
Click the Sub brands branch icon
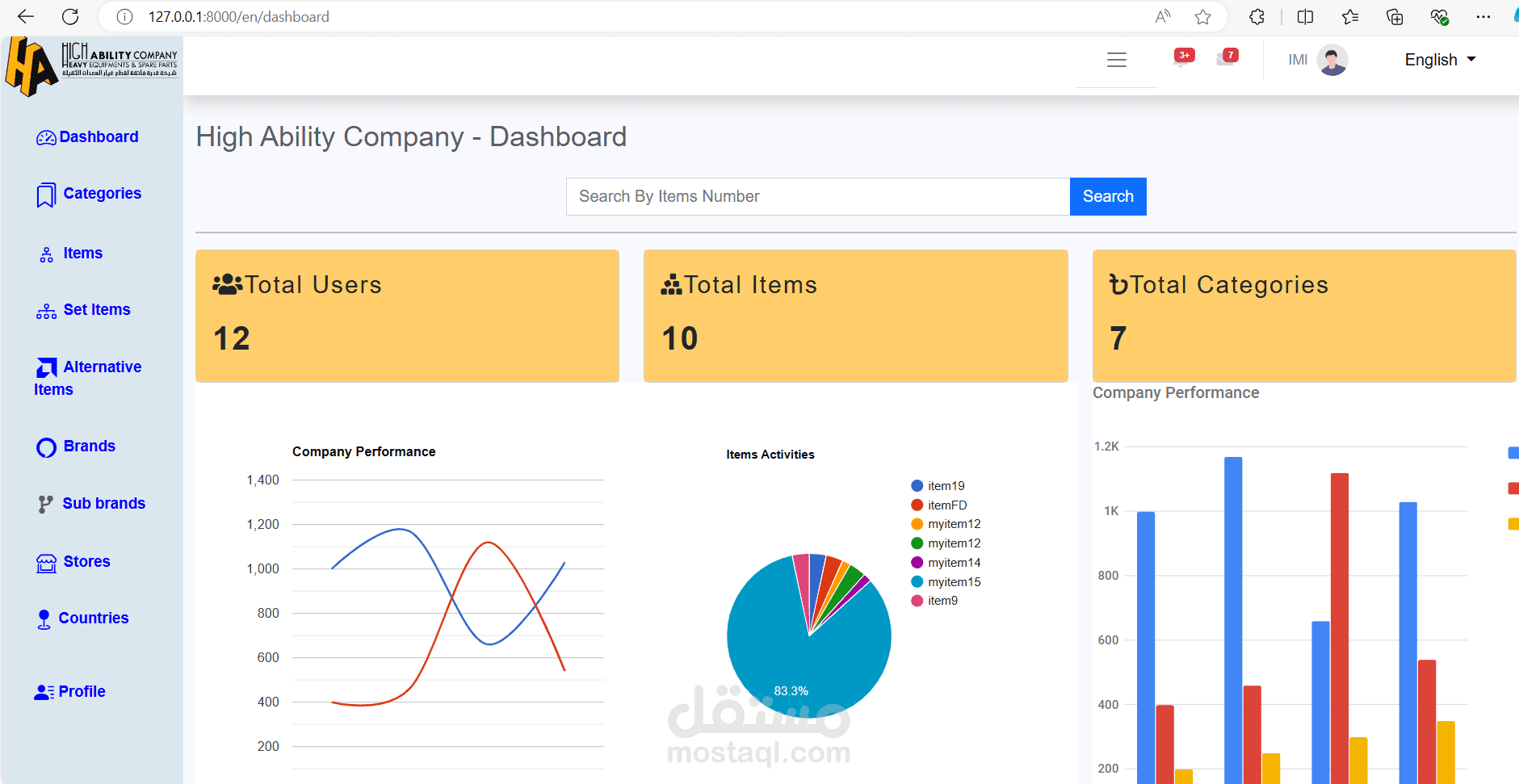coord(46,505)
